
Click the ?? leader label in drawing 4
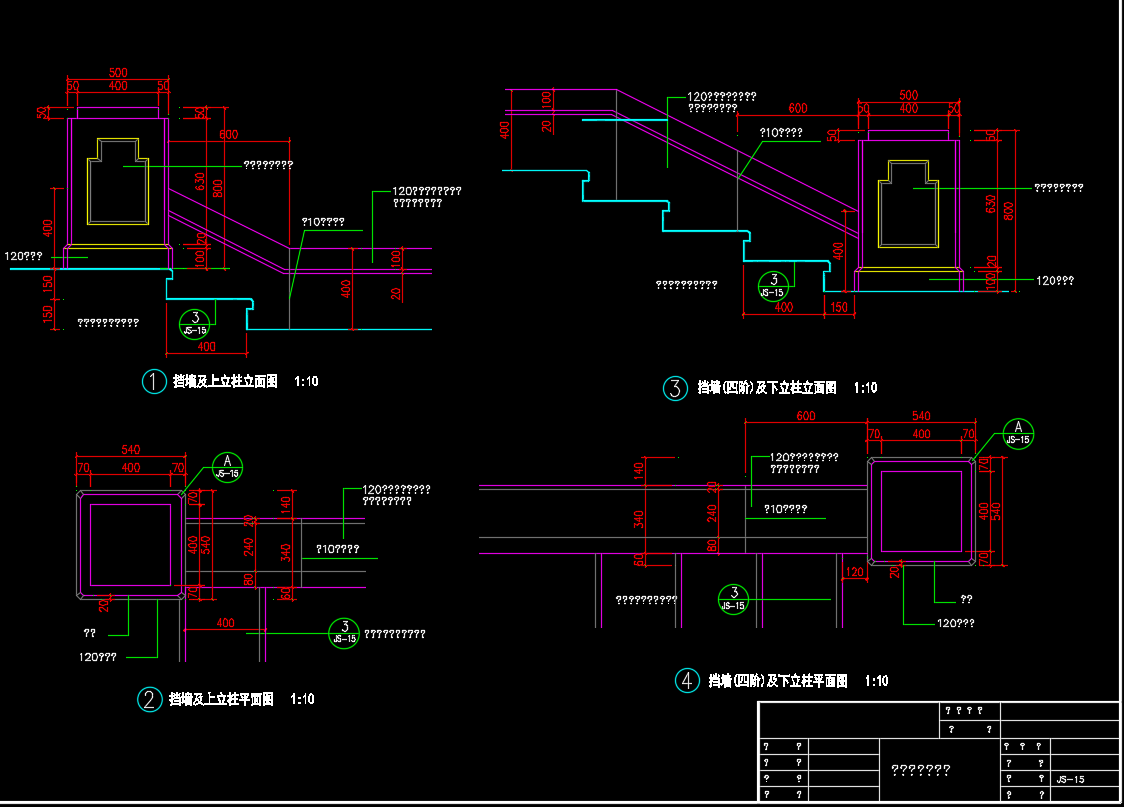(966, 600)
